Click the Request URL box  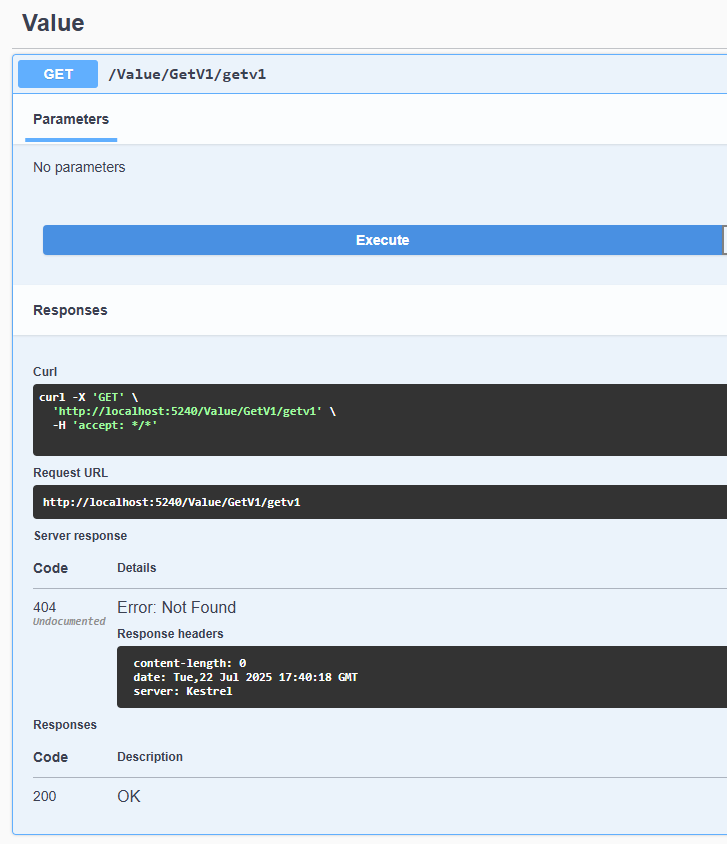coord(380,502)
